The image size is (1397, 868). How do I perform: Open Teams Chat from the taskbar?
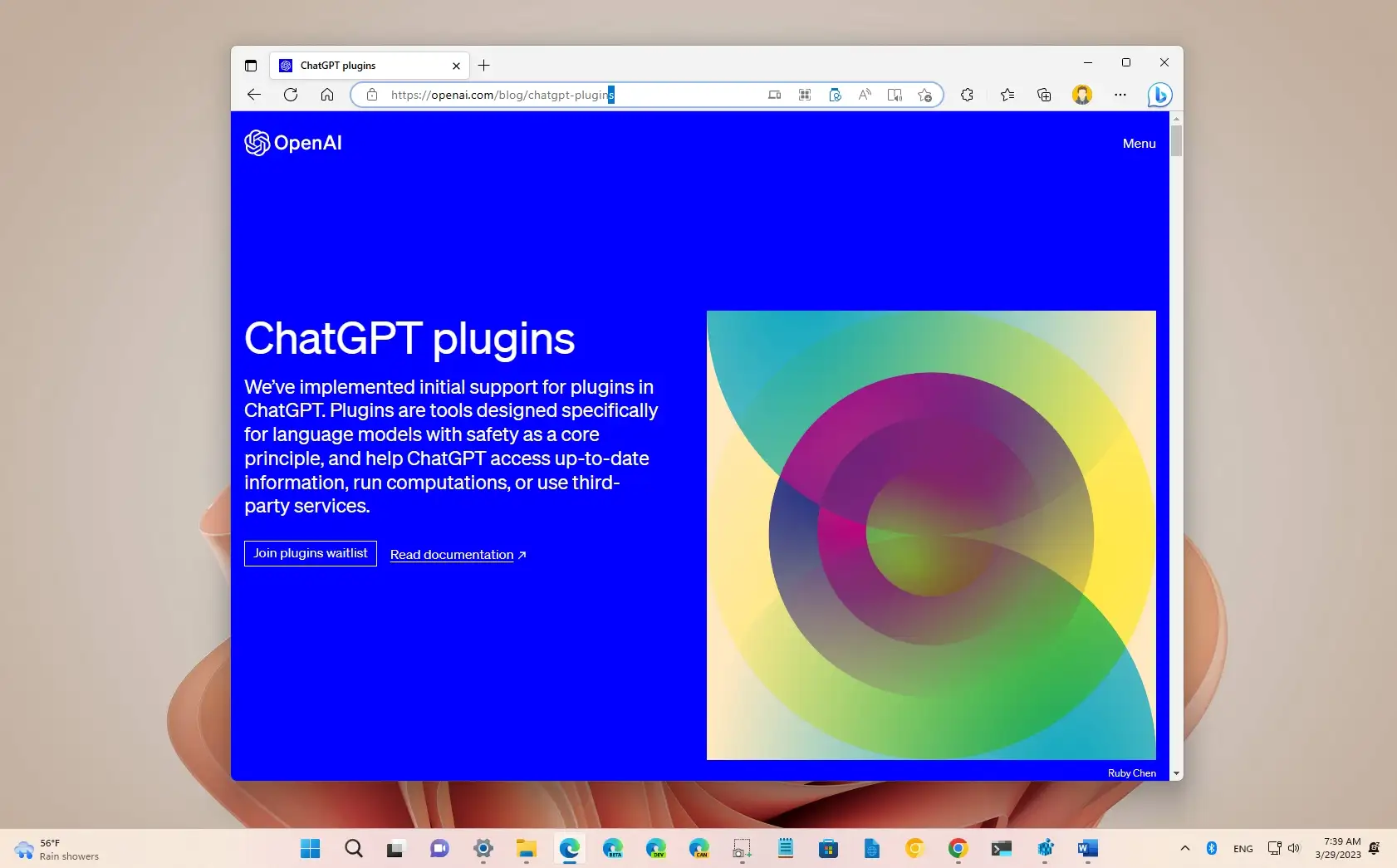(x=439, y=848)
